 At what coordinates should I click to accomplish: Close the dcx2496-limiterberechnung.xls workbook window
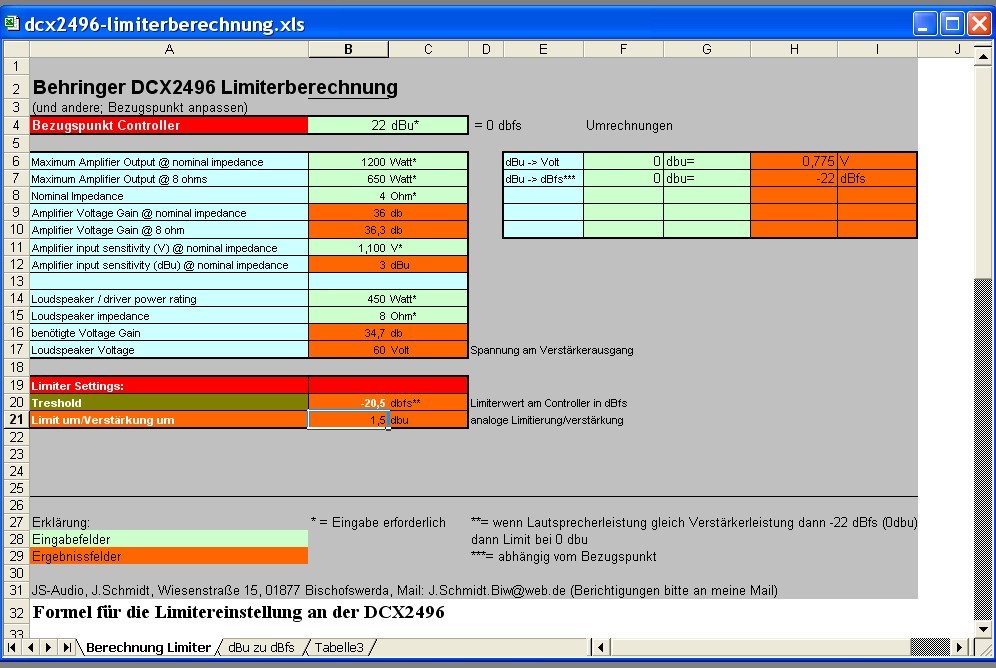(x=979, y=24)
